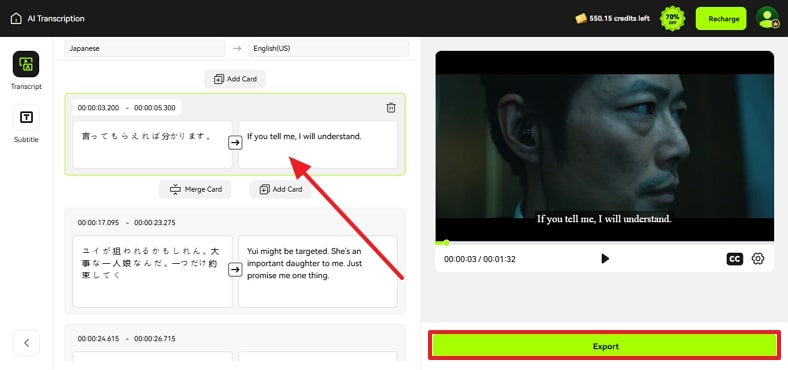
Task: Click the AI Transcription title
Action: click(56, 19)
